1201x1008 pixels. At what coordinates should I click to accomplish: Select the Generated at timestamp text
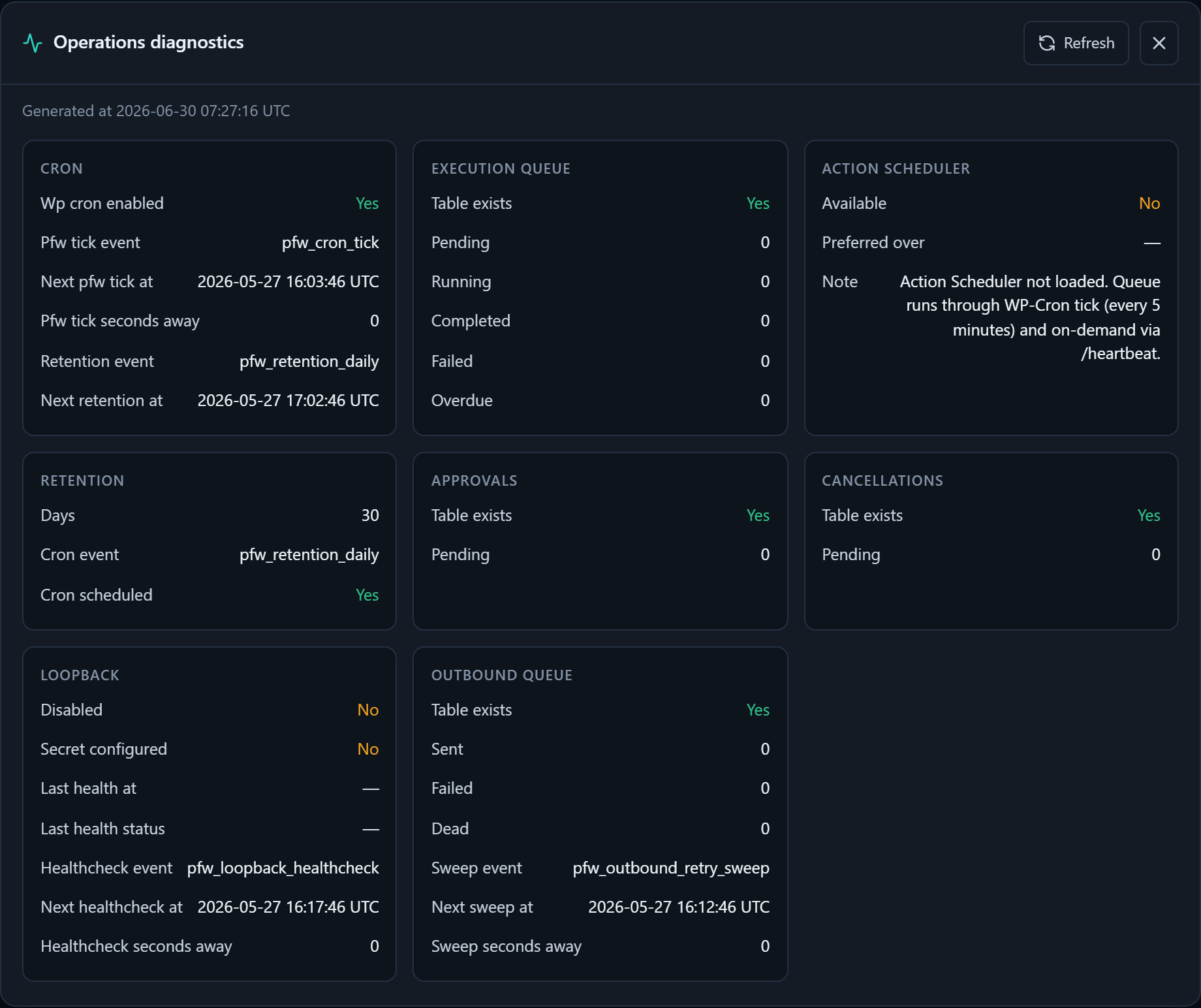pyautogui.click(x=156, y=111)
